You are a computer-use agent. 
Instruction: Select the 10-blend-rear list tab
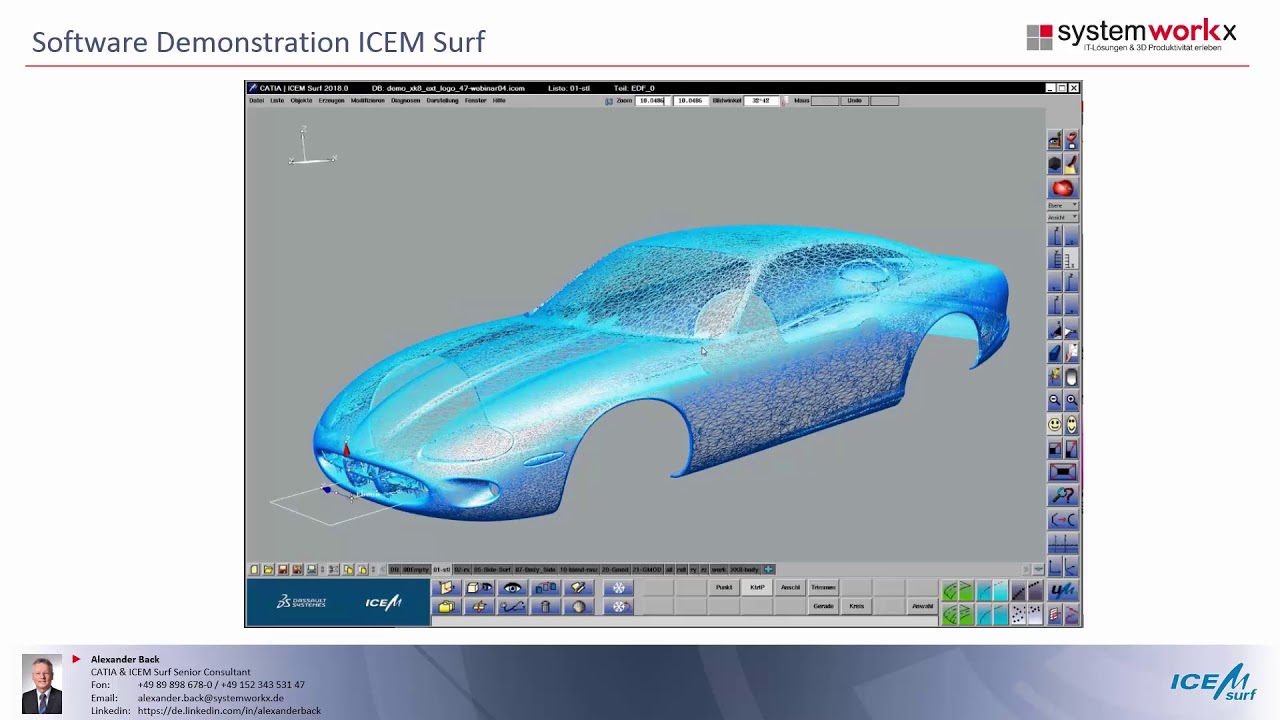[x=577, y=570]
